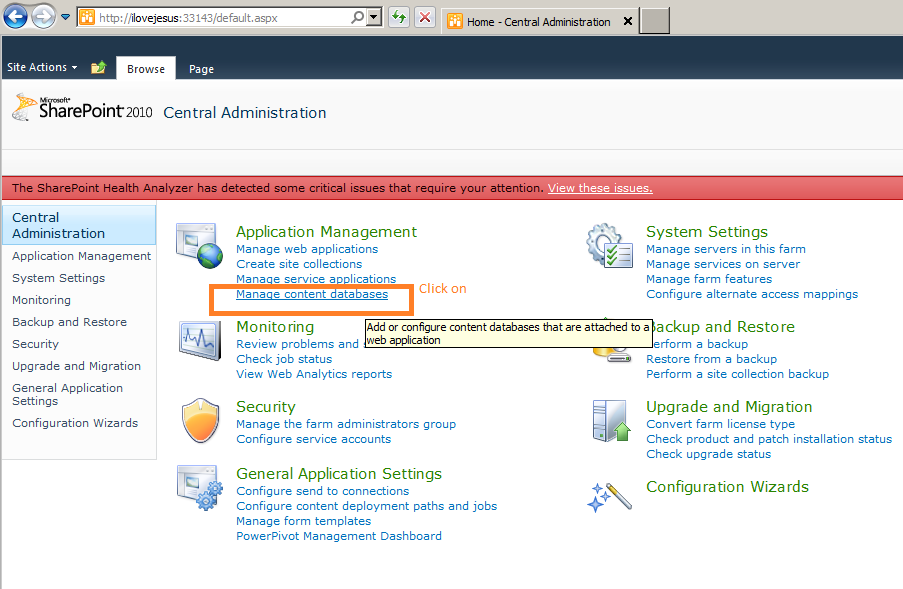Click the Monitoring chart icon

(x=199, y=340)
